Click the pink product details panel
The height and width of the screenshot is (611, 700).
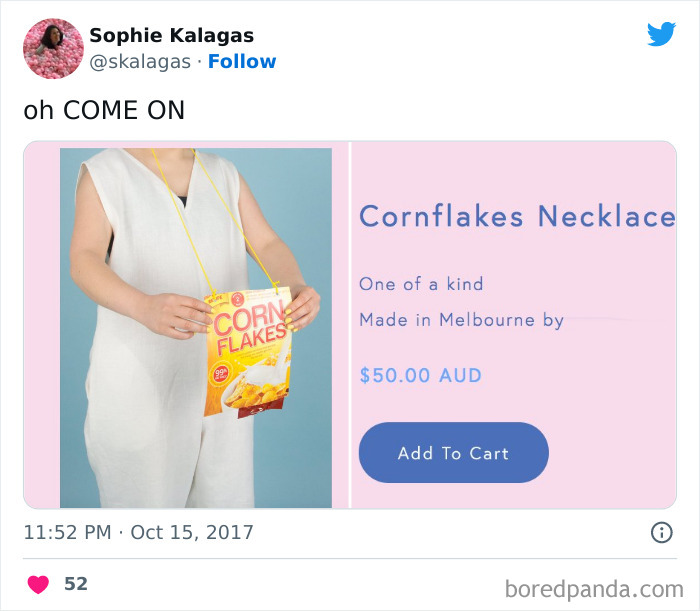click(514, 325)
